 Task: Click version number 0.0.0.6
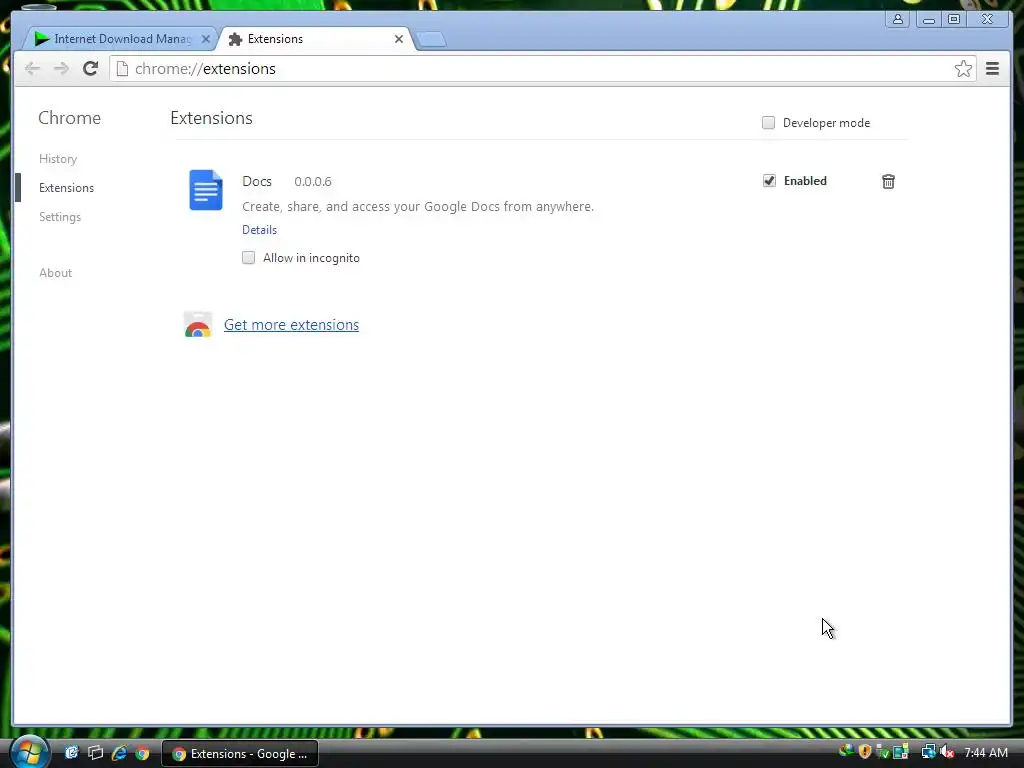pos(313,182)
